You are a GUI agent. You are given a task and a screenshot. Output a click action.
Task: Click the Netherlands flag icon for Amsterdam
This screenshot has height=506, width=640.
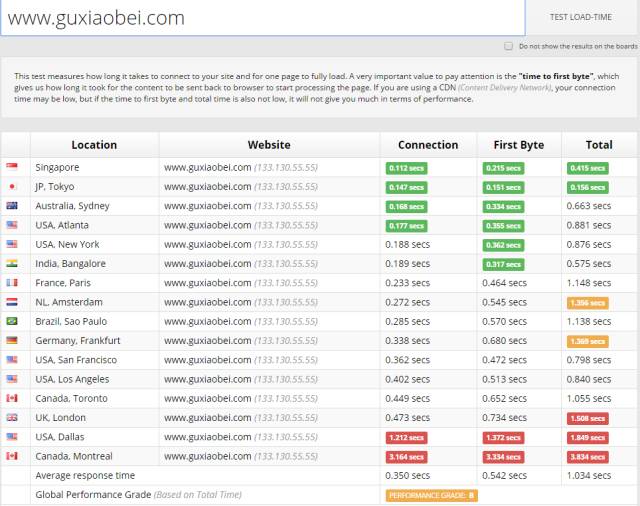(x=12, y=302)
